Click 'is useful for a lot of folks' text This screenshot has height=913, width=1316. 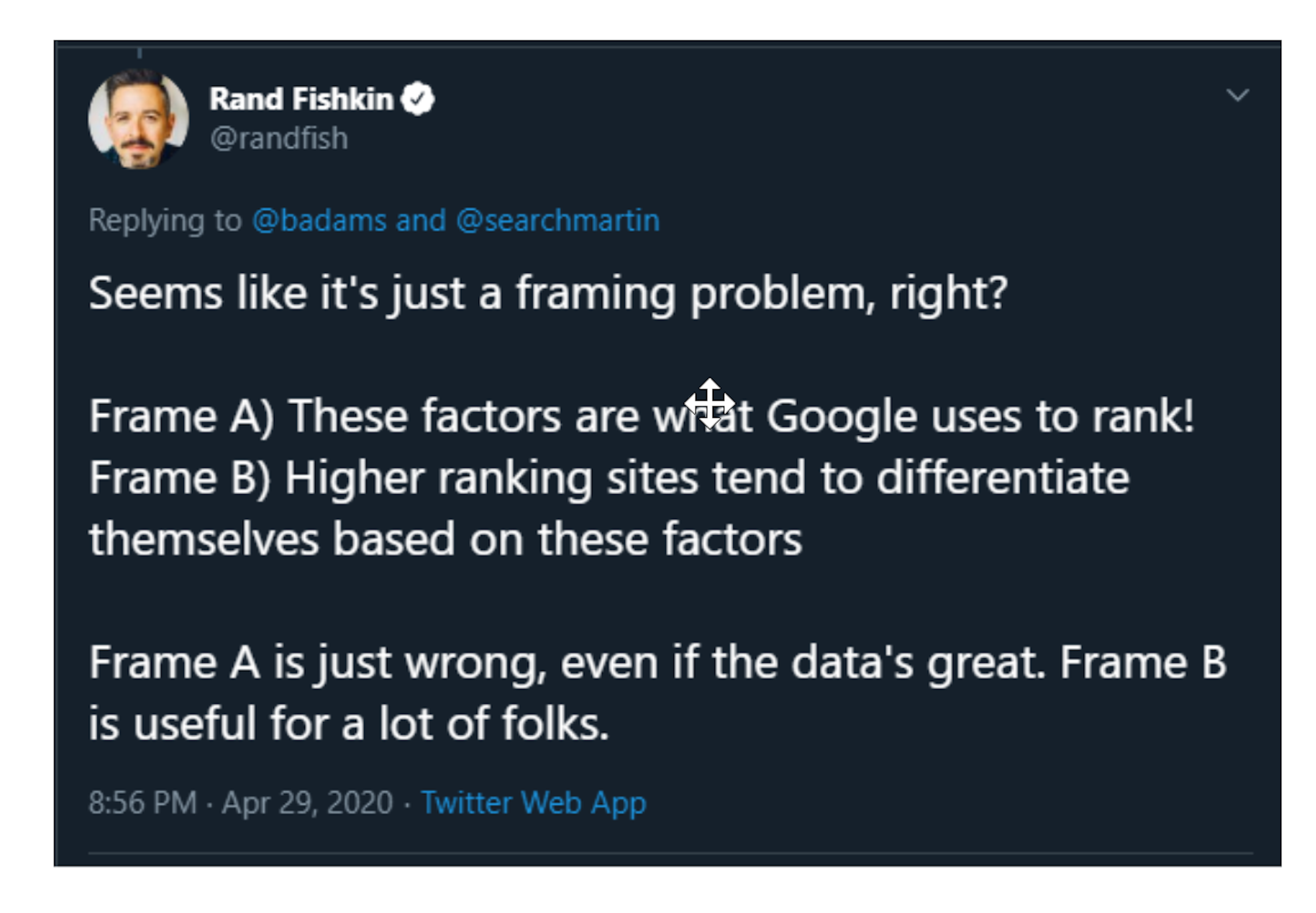point(348,724)
